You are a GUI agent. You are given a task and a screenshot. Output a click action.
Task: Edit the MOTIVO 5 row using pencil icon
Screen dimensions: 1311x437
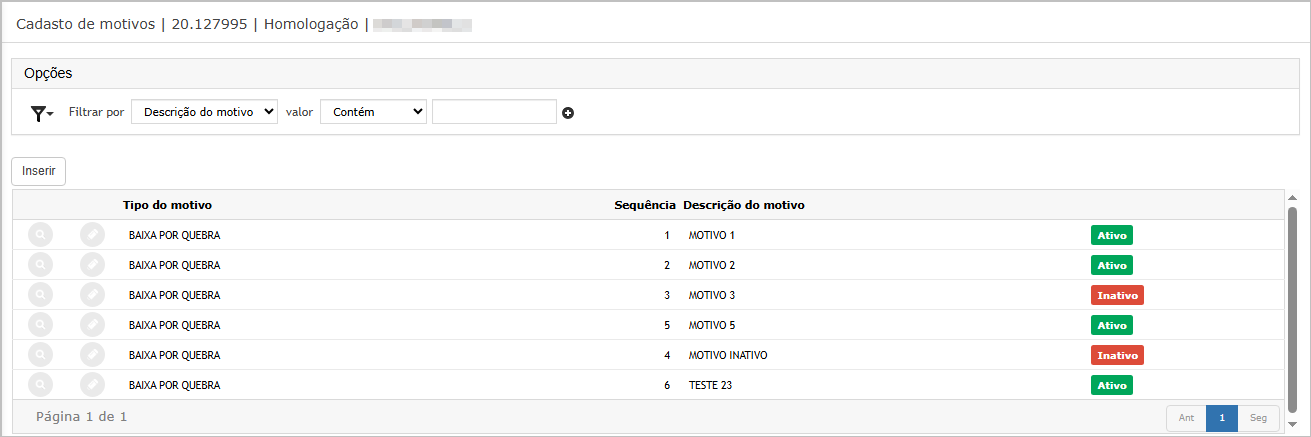(91, 325)
